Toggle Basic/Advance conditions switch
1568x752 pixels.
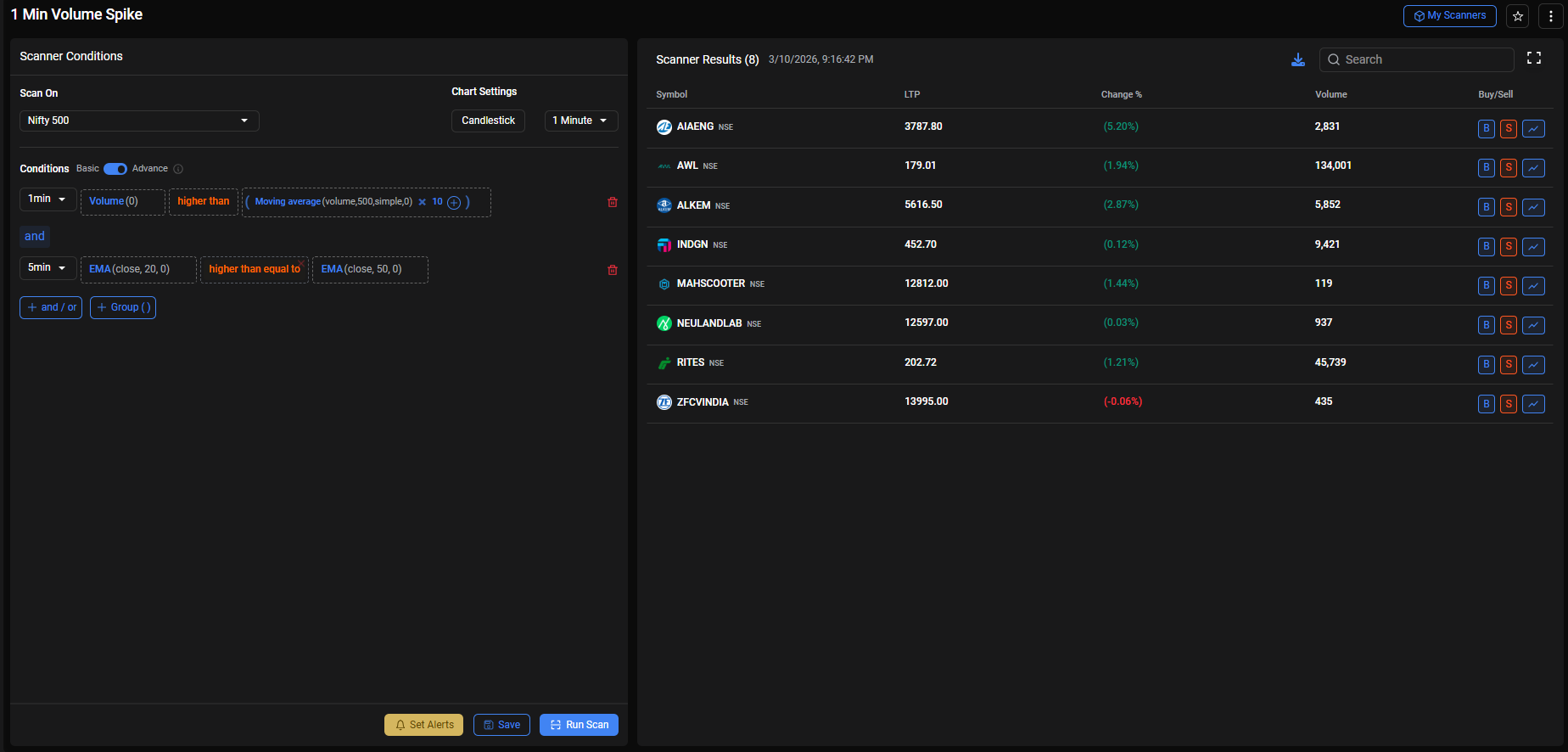[x=115, y=169]
